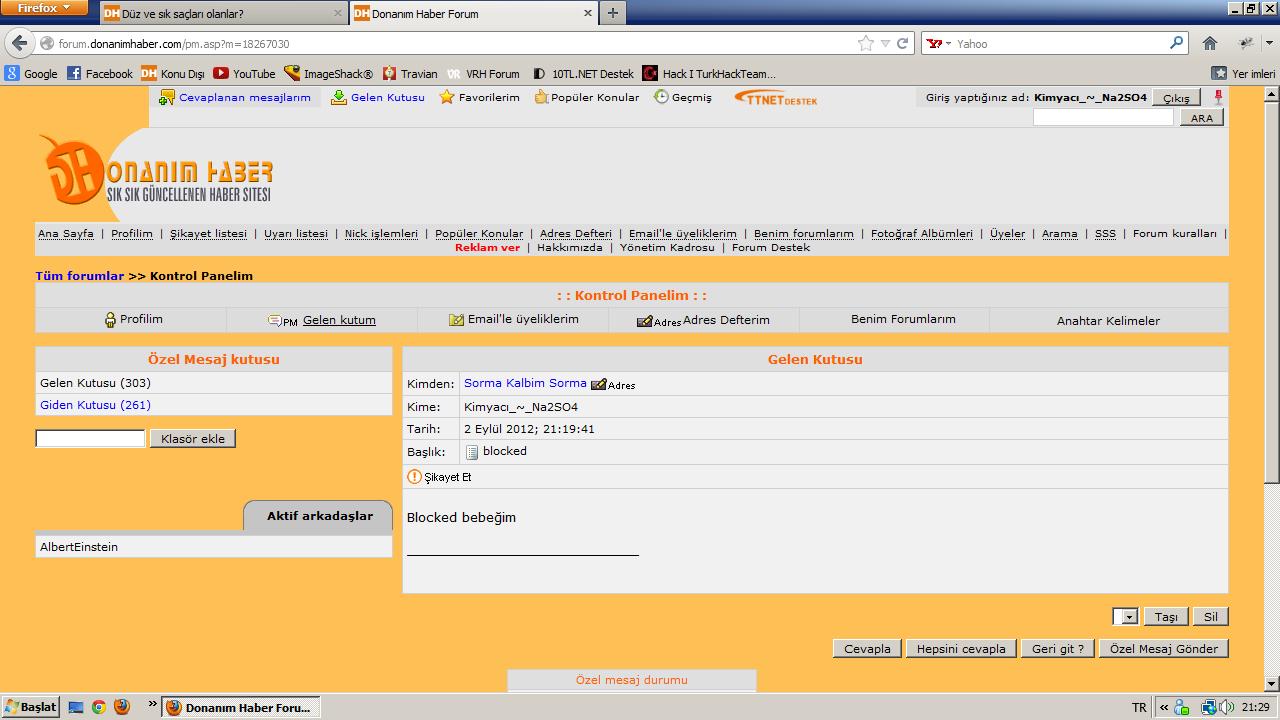
Task: Reload page with the refresh icon
Action: point(902,43)
